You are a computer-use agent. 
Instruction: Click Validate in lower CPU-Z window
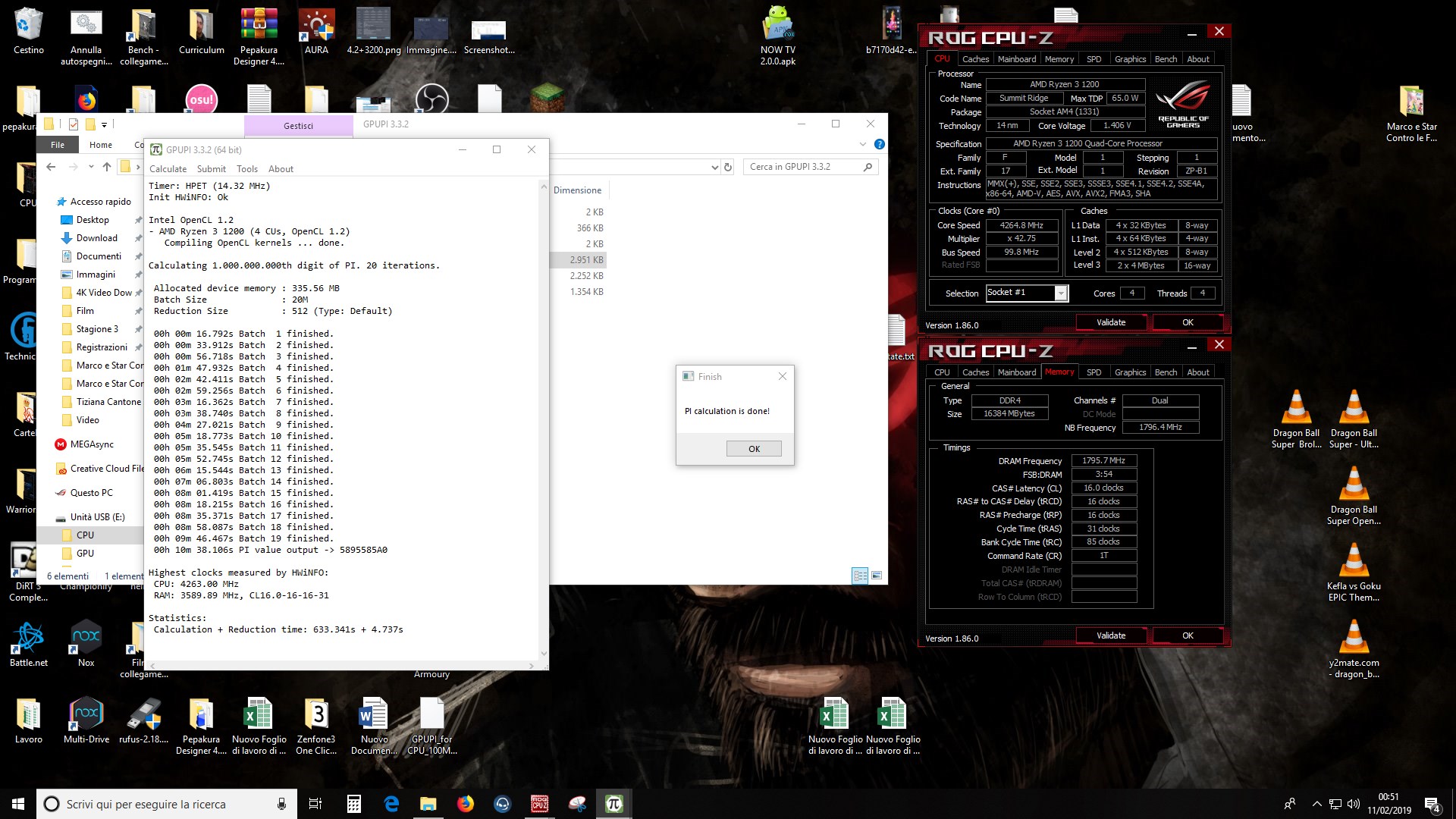click(x=1110, y=635)
